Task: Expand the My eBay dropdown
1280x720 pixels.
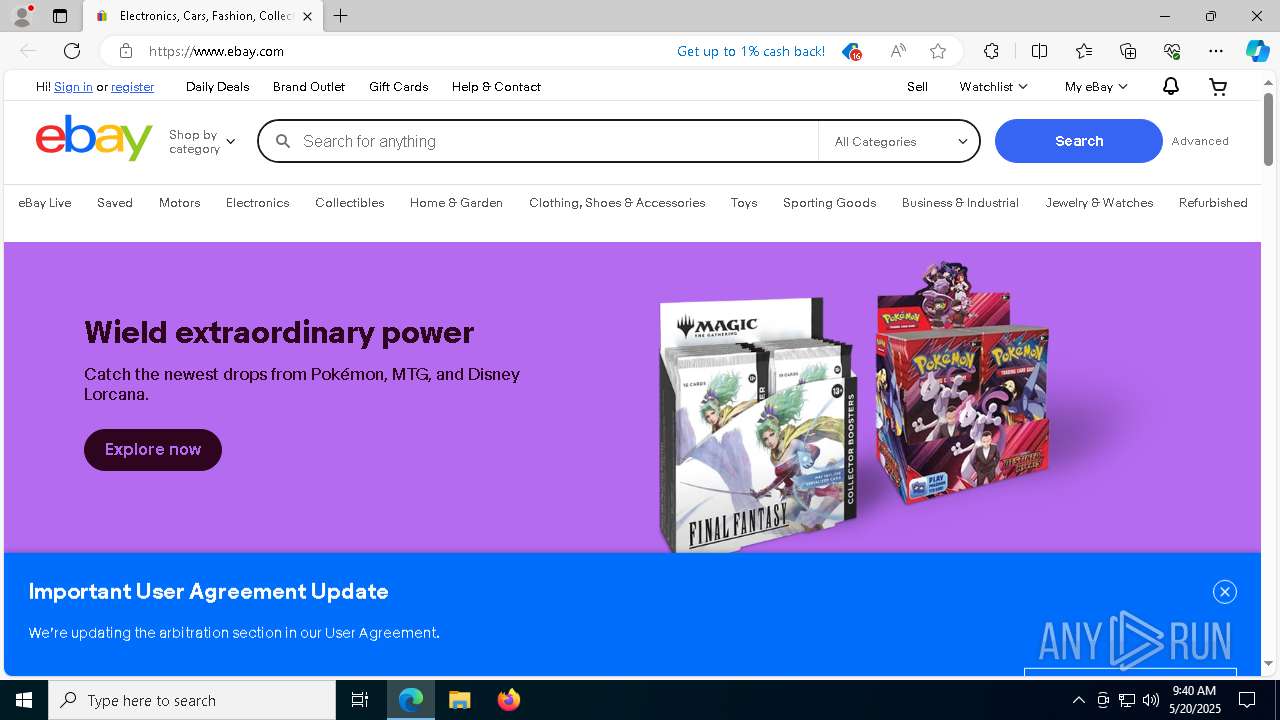Action: 1096,87
